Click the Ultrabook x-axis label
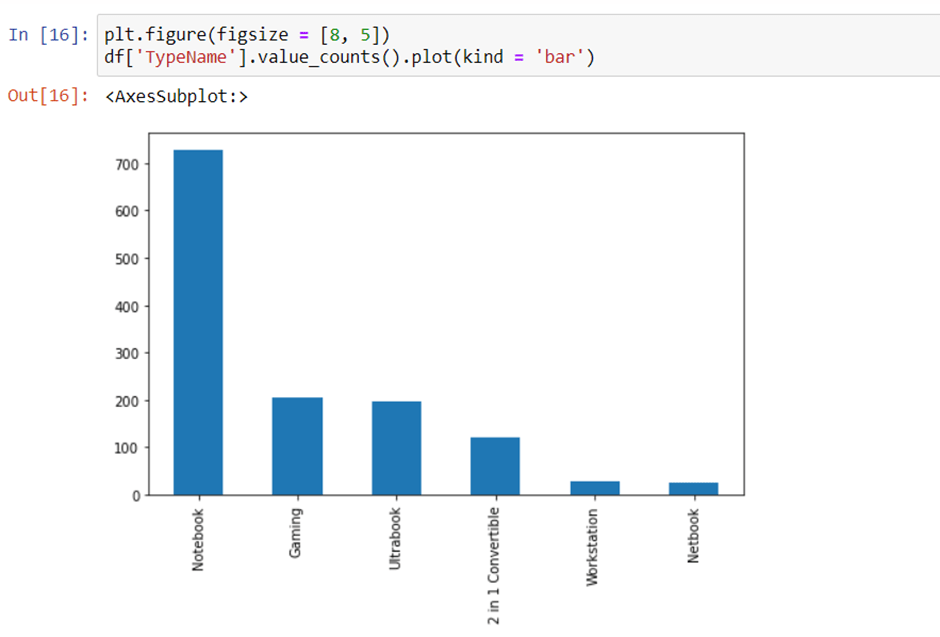This screenshot has height=637, width=940. pyautogui.click(x=394, y=538)
